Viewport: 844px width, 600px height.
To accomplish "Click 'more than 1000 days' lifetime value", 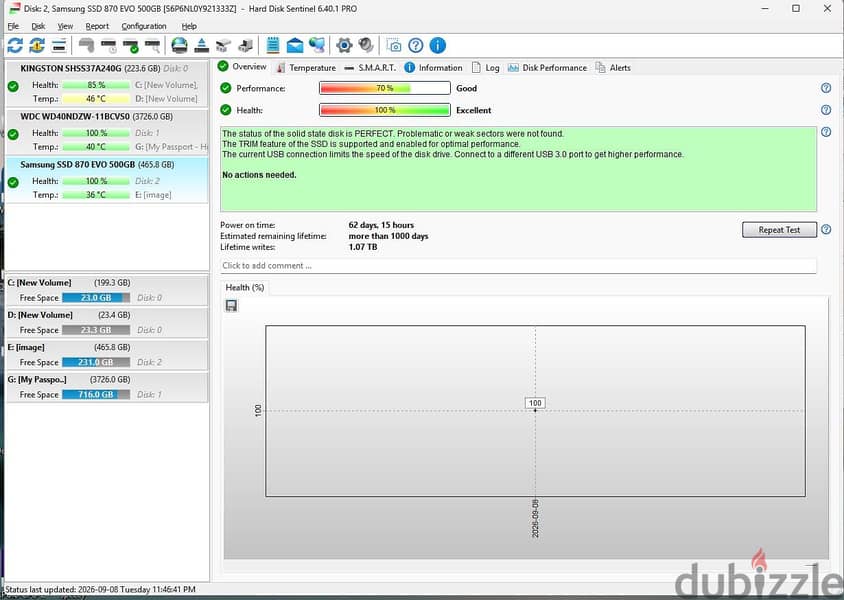I will (x=388, y=236).
